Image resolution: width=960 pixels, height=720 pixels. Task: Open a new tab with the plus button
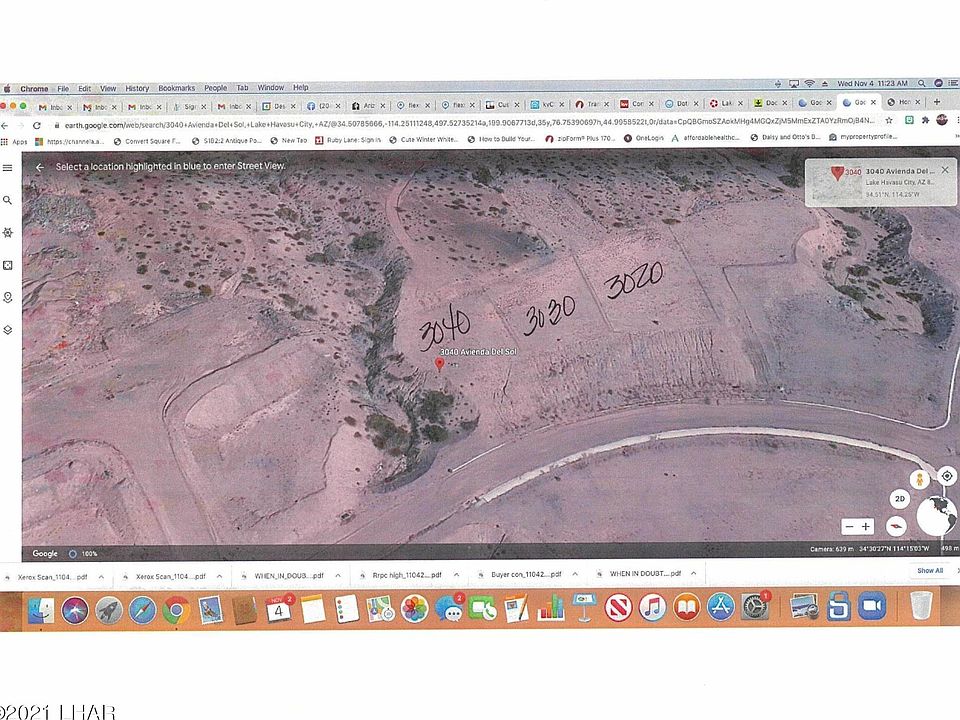tap(937, 102)
